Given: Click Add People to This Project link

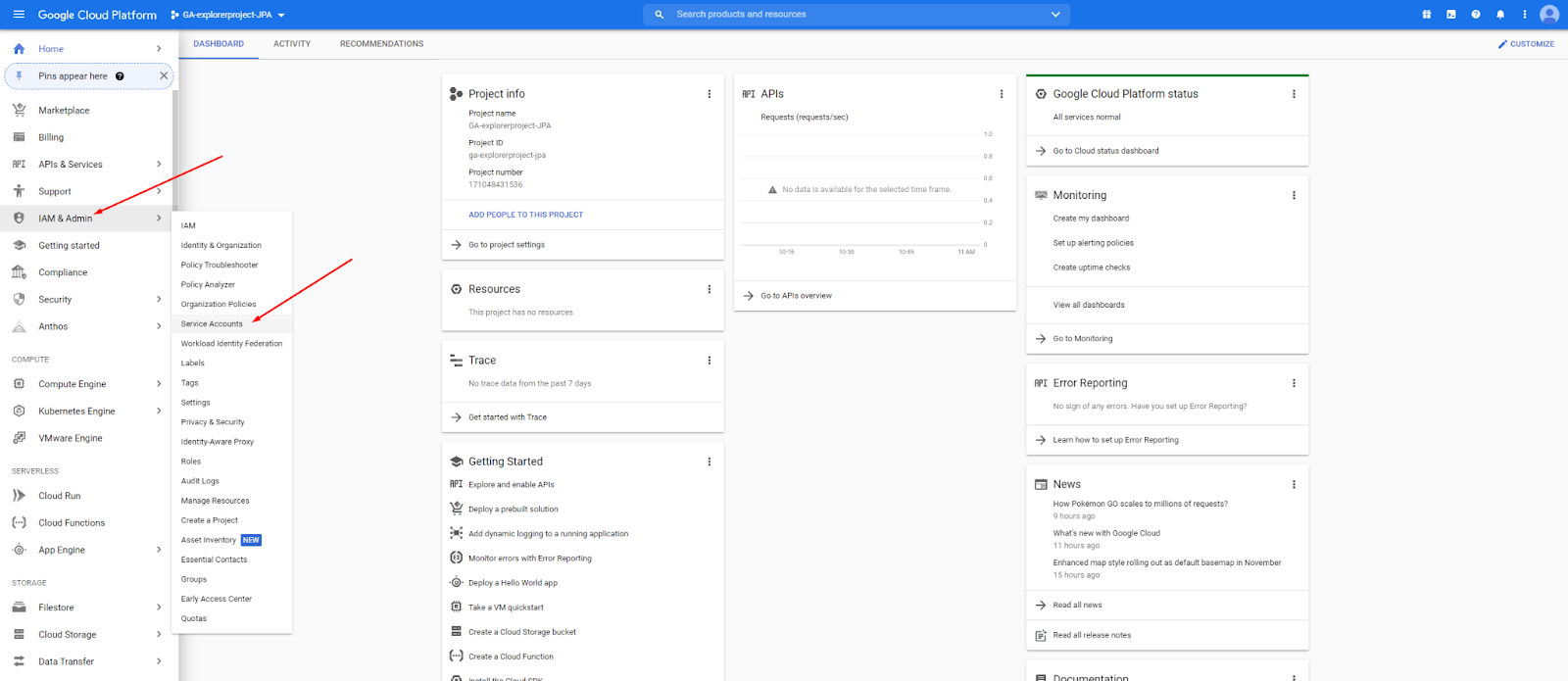Looking at the screenshot, I should coord(525,215).
